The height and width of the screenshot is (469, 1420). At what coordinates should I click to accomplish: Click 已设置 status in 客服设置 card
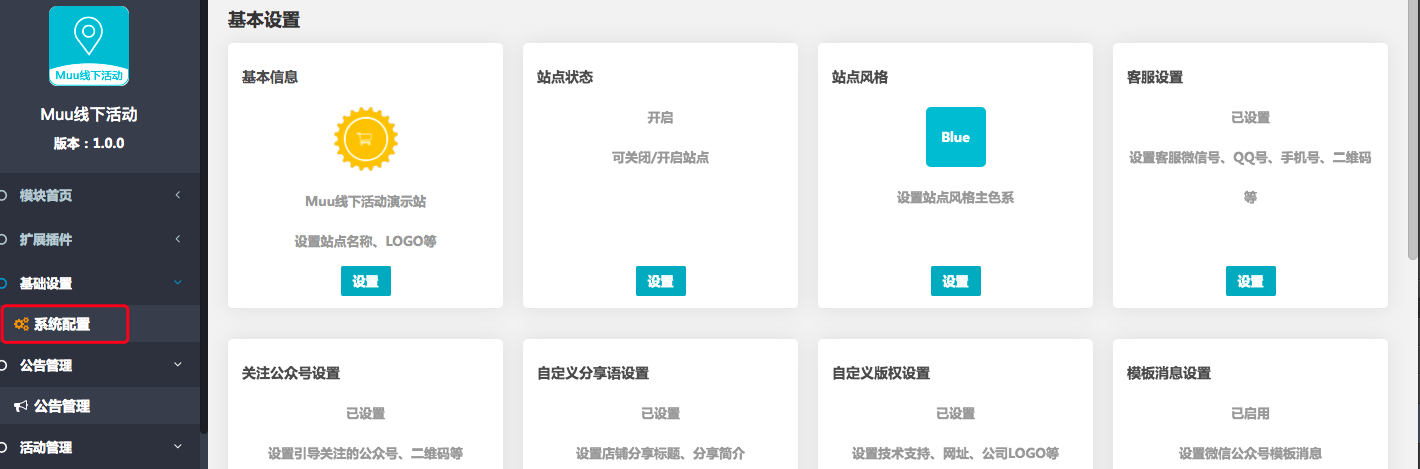1251,117
